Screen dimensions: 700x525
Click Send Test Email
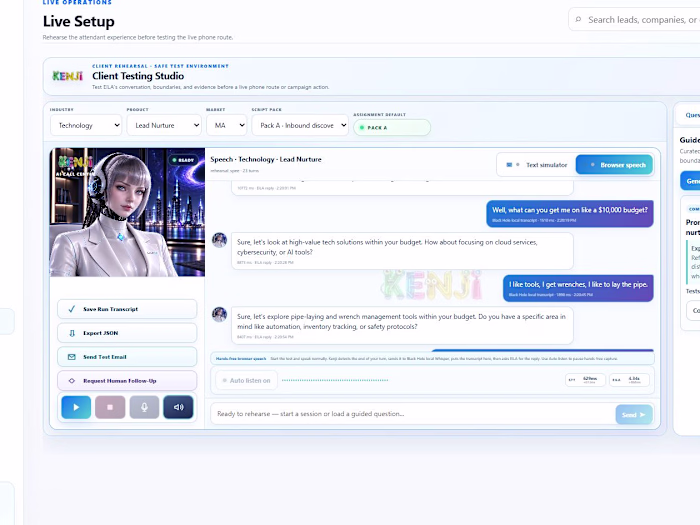coord(127,357)
